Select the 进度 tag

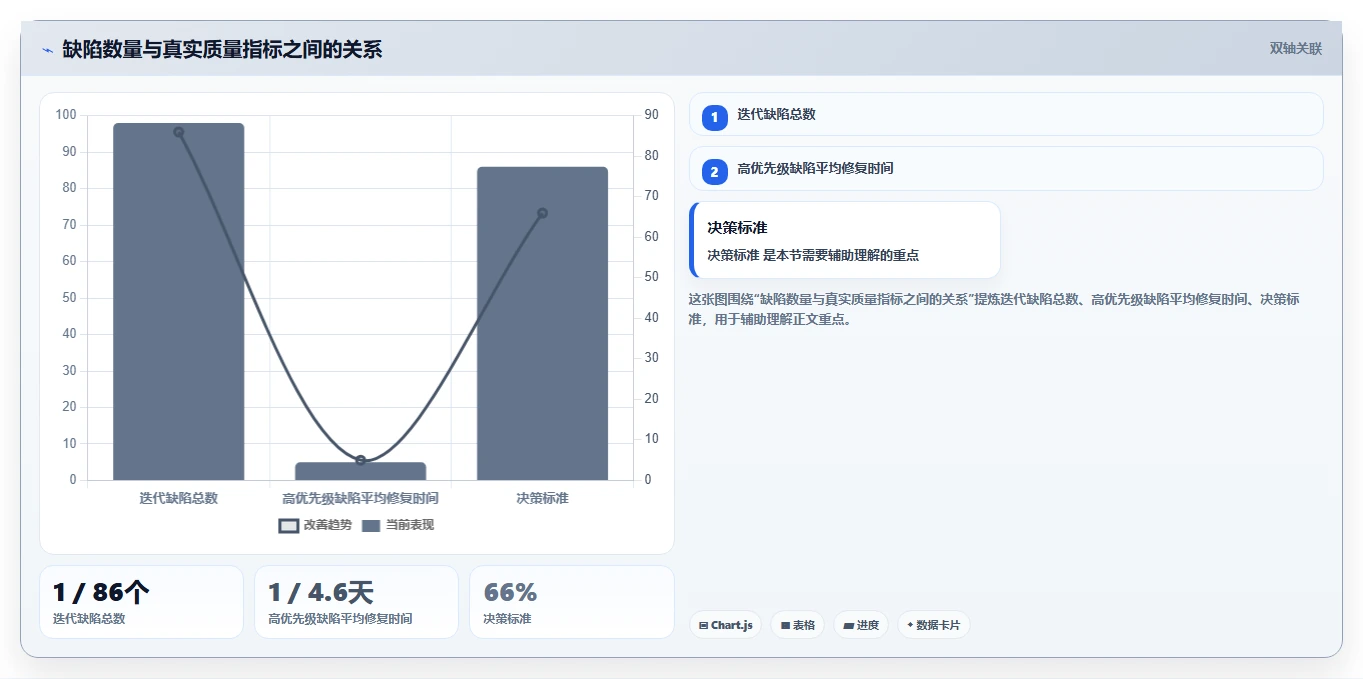point(861,625)
